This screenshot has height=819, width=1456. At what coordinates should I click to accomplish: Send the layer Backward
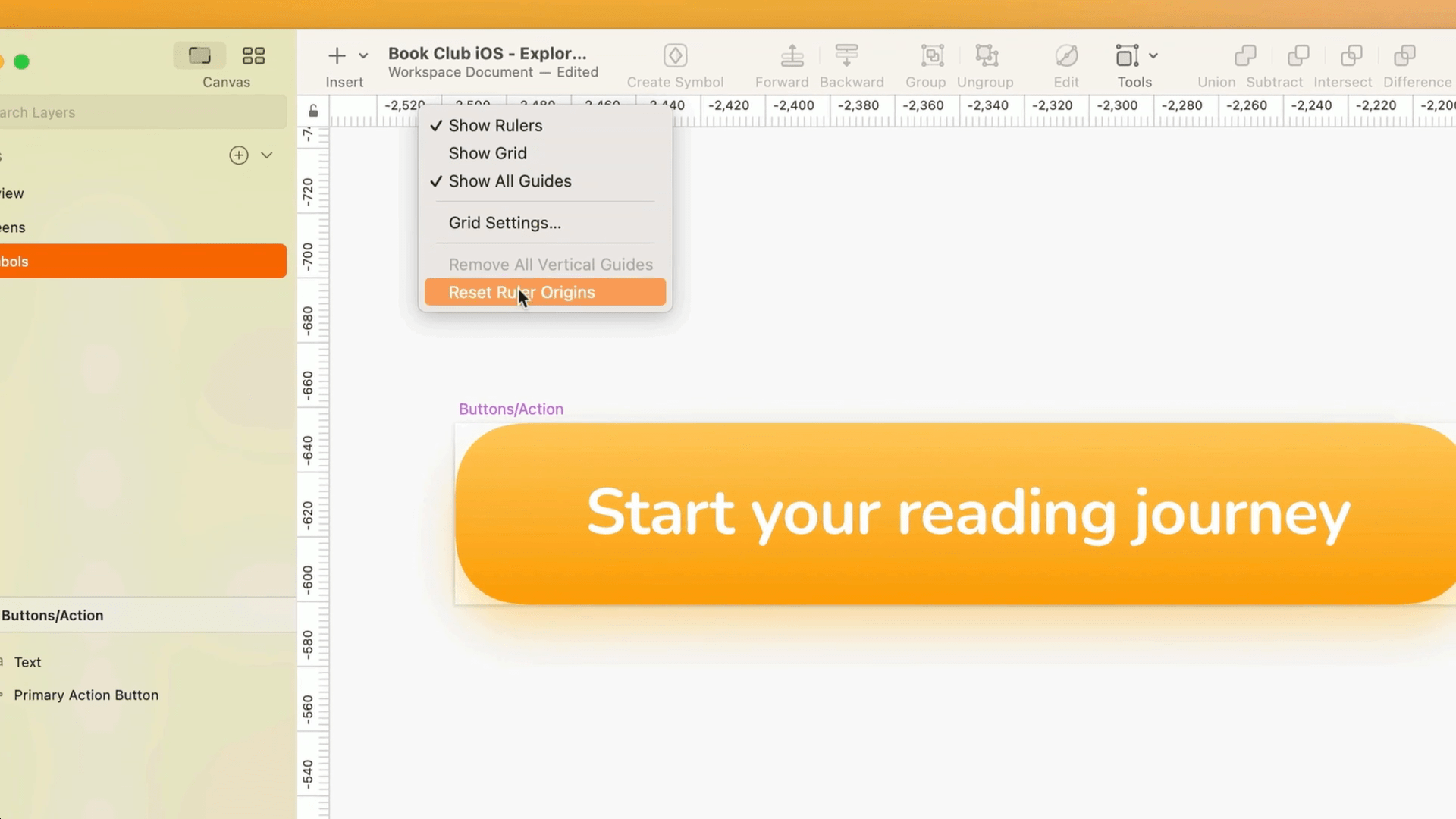click(x=851, y=64)
